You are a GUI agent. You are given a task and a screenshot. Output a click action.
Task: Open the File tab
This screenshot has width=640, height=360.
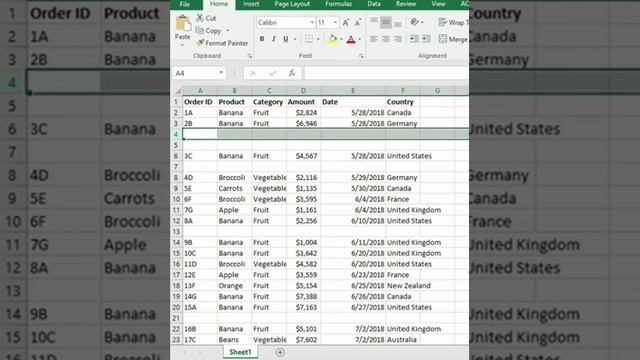pyautogui.click(x=185, y=4)
